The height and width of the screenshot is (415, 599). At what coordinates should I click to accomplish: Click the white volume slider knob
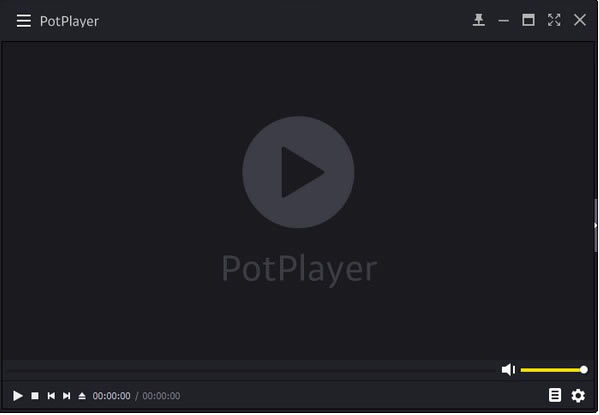pyautogui.click(x=584, y=370)
